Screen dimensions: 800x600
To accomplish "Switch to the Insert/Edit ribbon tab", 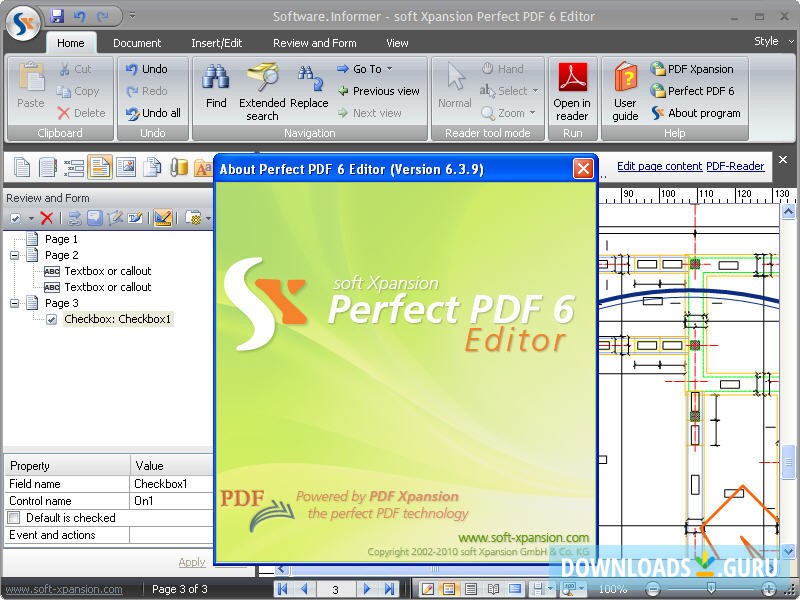I will pos(217,43).
